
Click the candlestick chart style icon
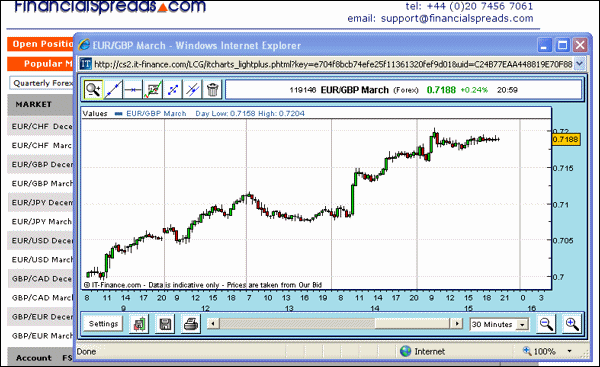click(x=139, y=324)
